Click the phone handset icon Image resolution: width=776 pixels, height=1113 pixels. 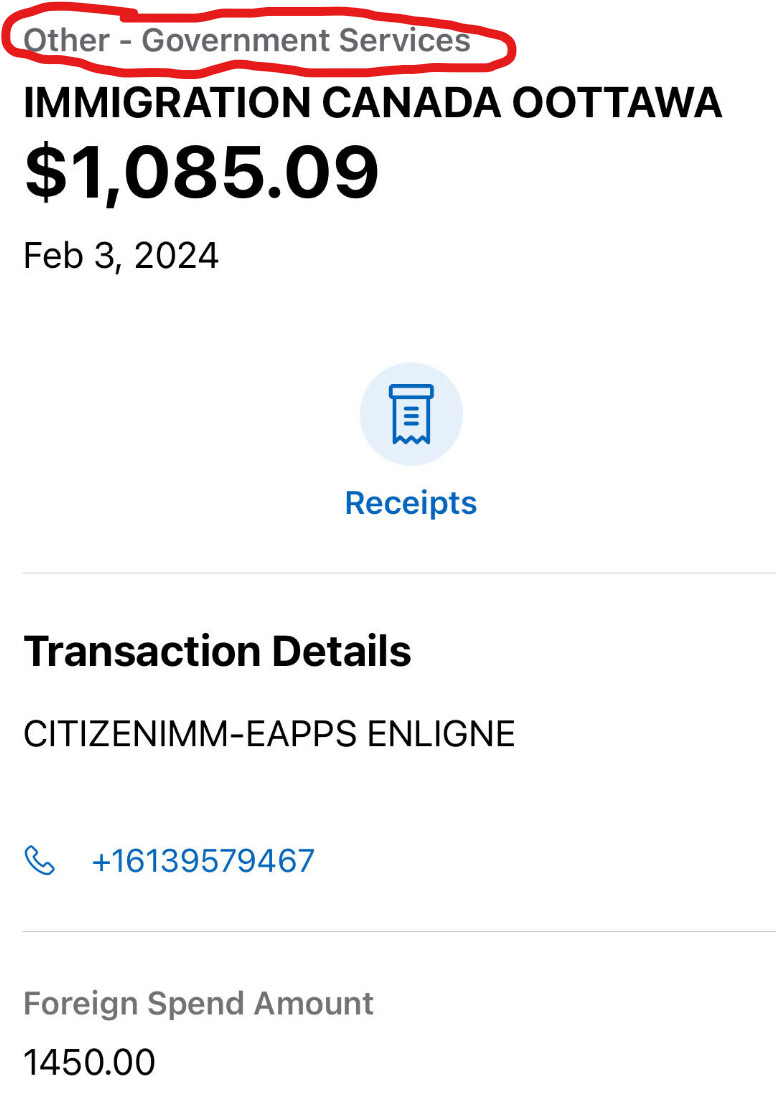tap(39, 860)
